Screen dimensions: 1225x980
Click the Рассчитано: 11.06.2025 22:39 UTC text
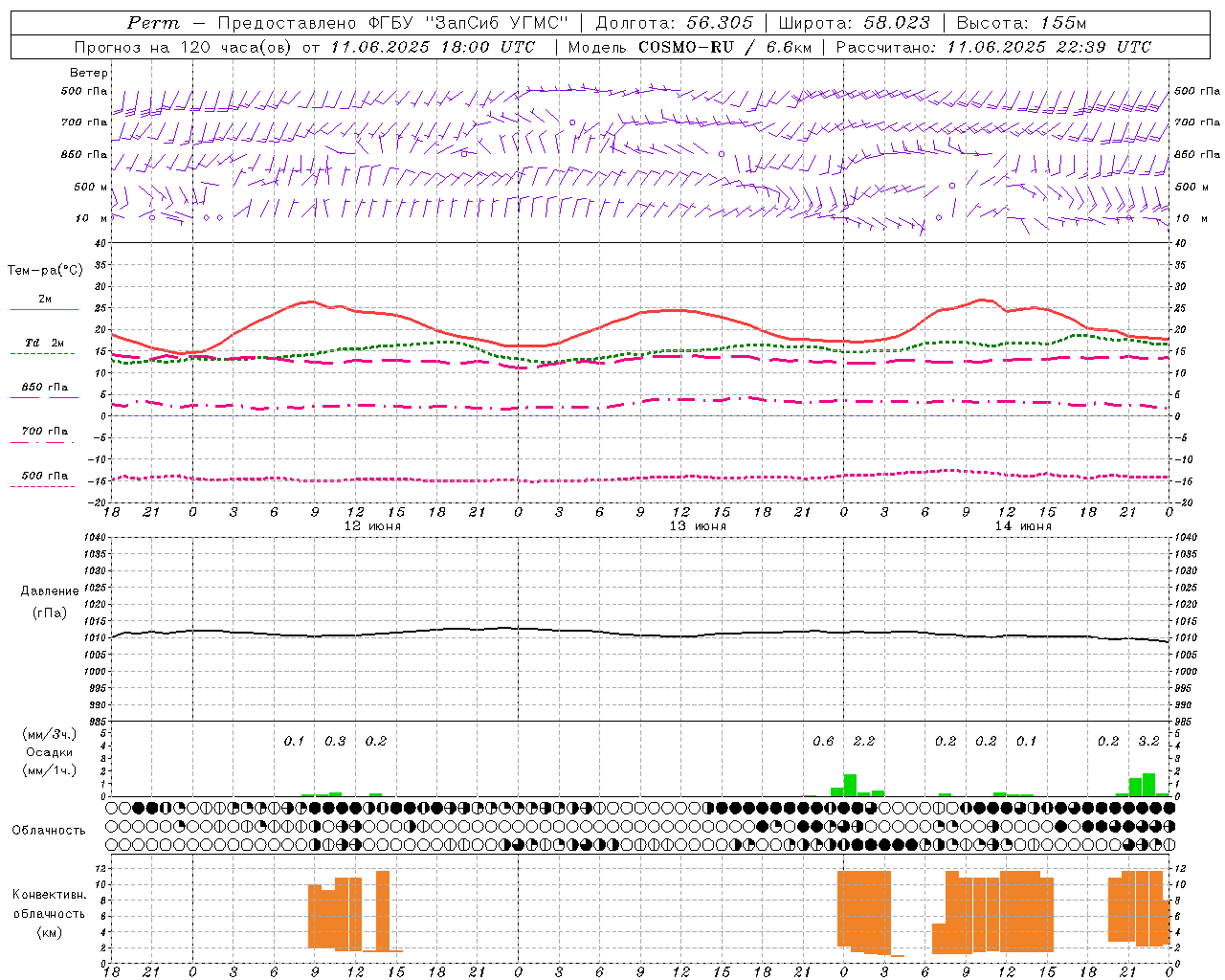click(x=993, y=47)
